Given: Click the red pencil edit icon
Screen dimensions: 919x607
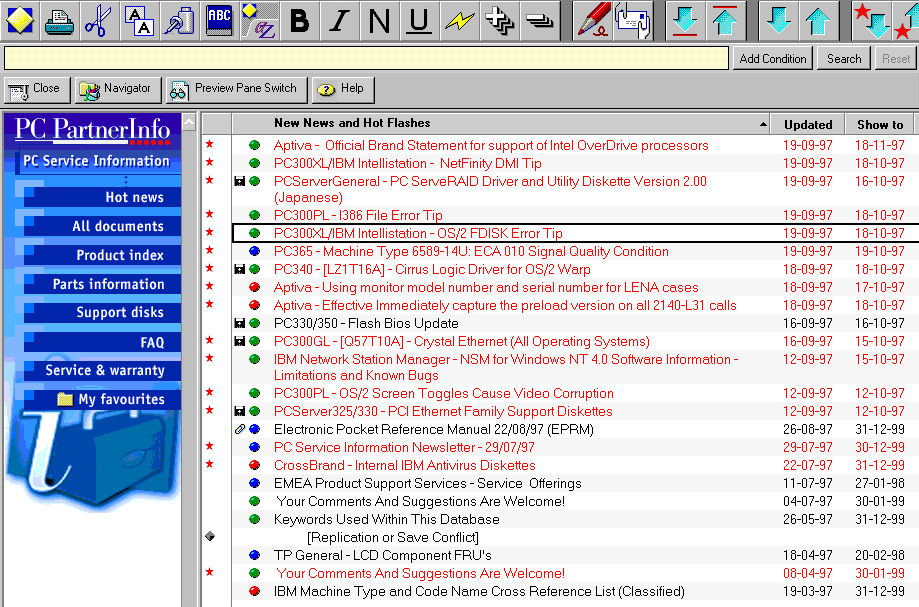Looking at the screenshot, I should (x=593, y=20).
